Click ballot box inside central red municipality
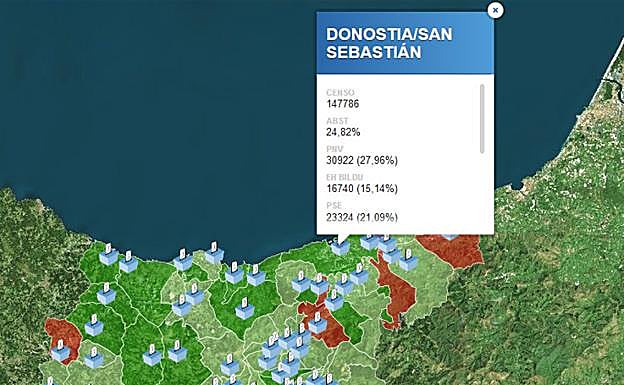Screen dimensions: 624x385 [318, 323]
